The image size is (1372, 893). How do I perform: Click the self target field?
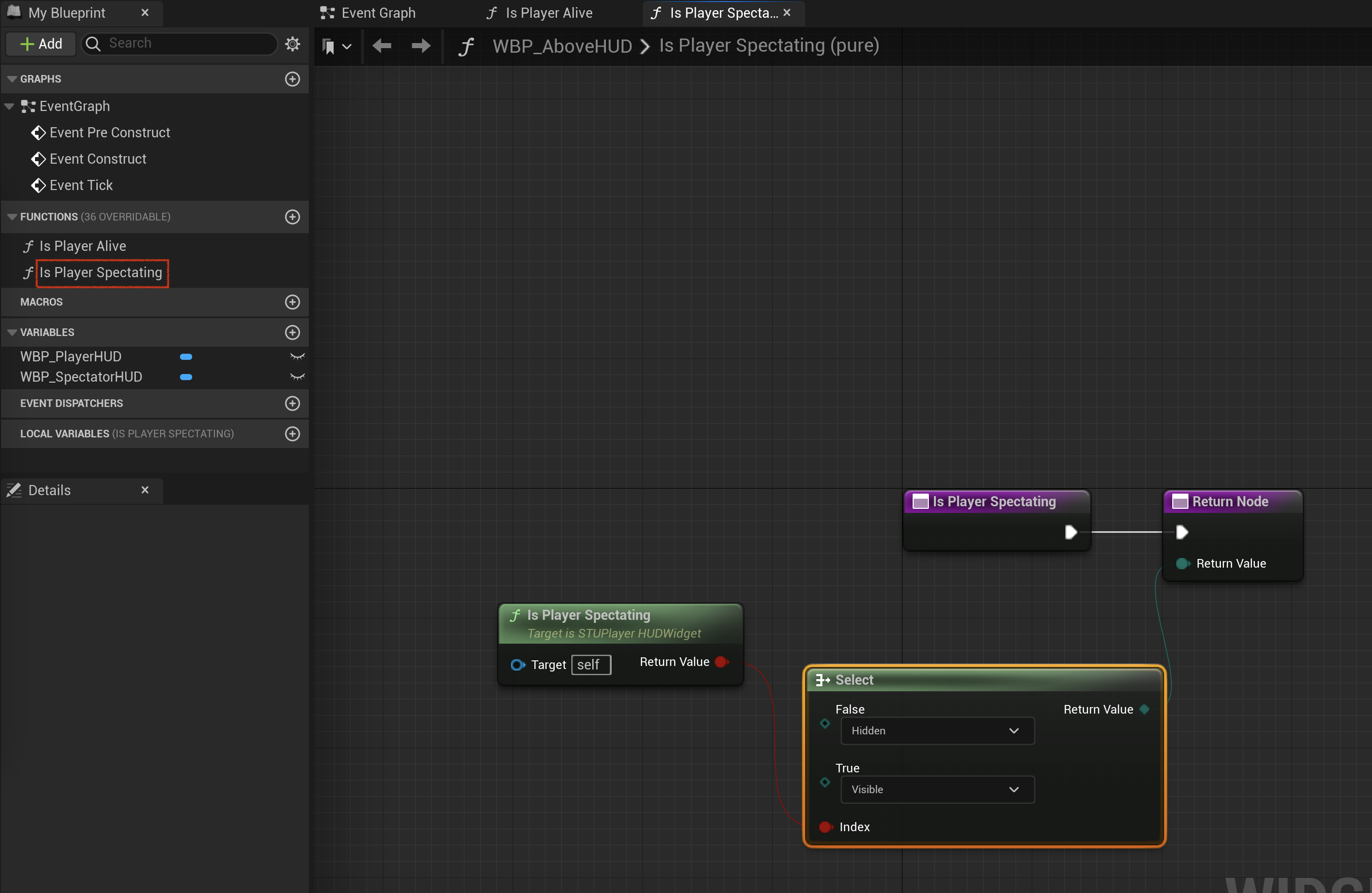pyautogui.click(x=591, y=665)
